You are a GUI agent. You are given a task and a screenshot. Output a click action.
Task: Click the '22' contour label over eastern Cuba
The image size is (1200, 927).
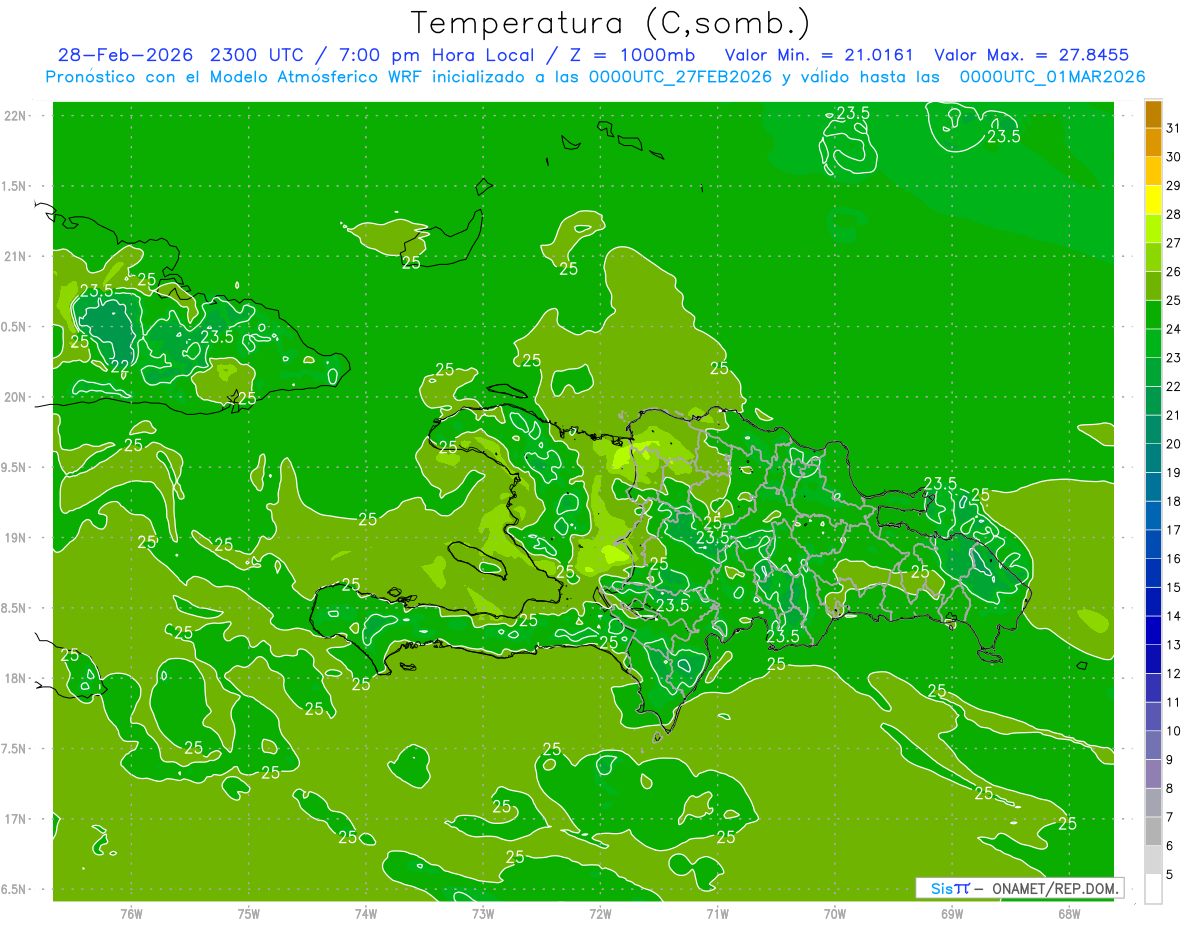click(119, 367)
